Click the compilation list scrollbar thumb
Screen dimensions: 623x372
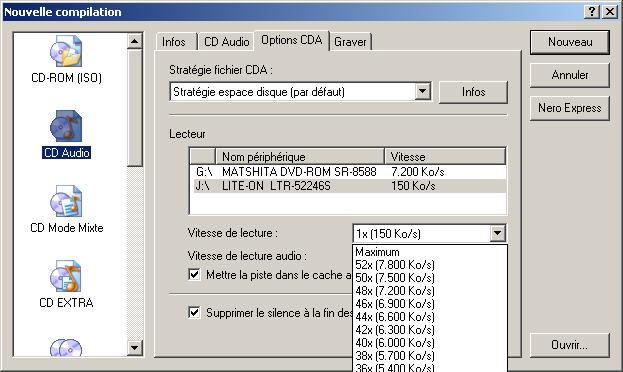pos(135,107)
